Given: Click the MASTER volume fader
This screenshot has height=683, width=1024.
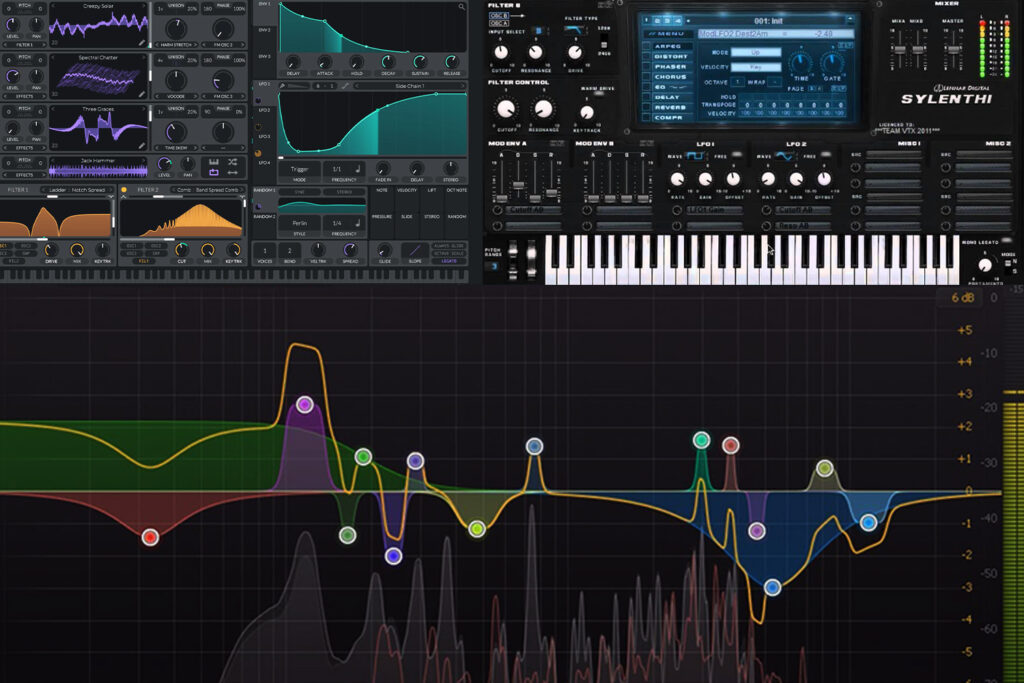Looking at the screenshot, I should (x=953, y=49).
